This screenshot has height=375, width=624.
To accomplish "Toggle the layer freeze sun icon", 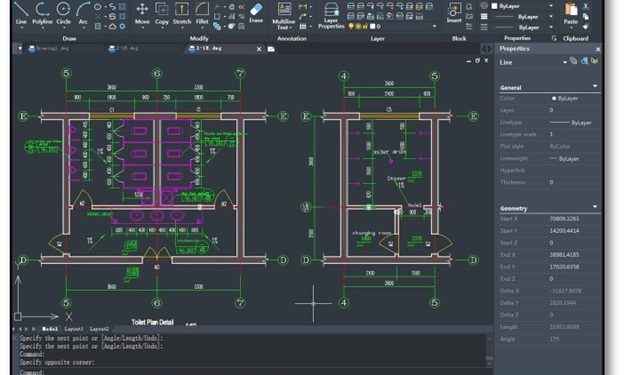I will tap(358, 26).
